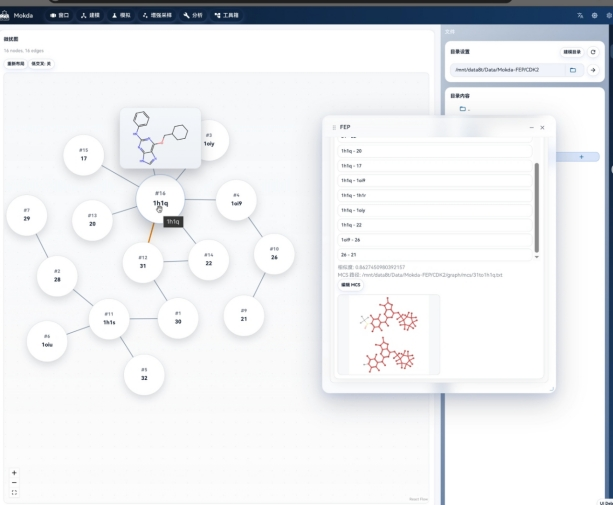Select the '1h1q - 20' pair
This screenshot has height=505, width=613.
[435, 151]
